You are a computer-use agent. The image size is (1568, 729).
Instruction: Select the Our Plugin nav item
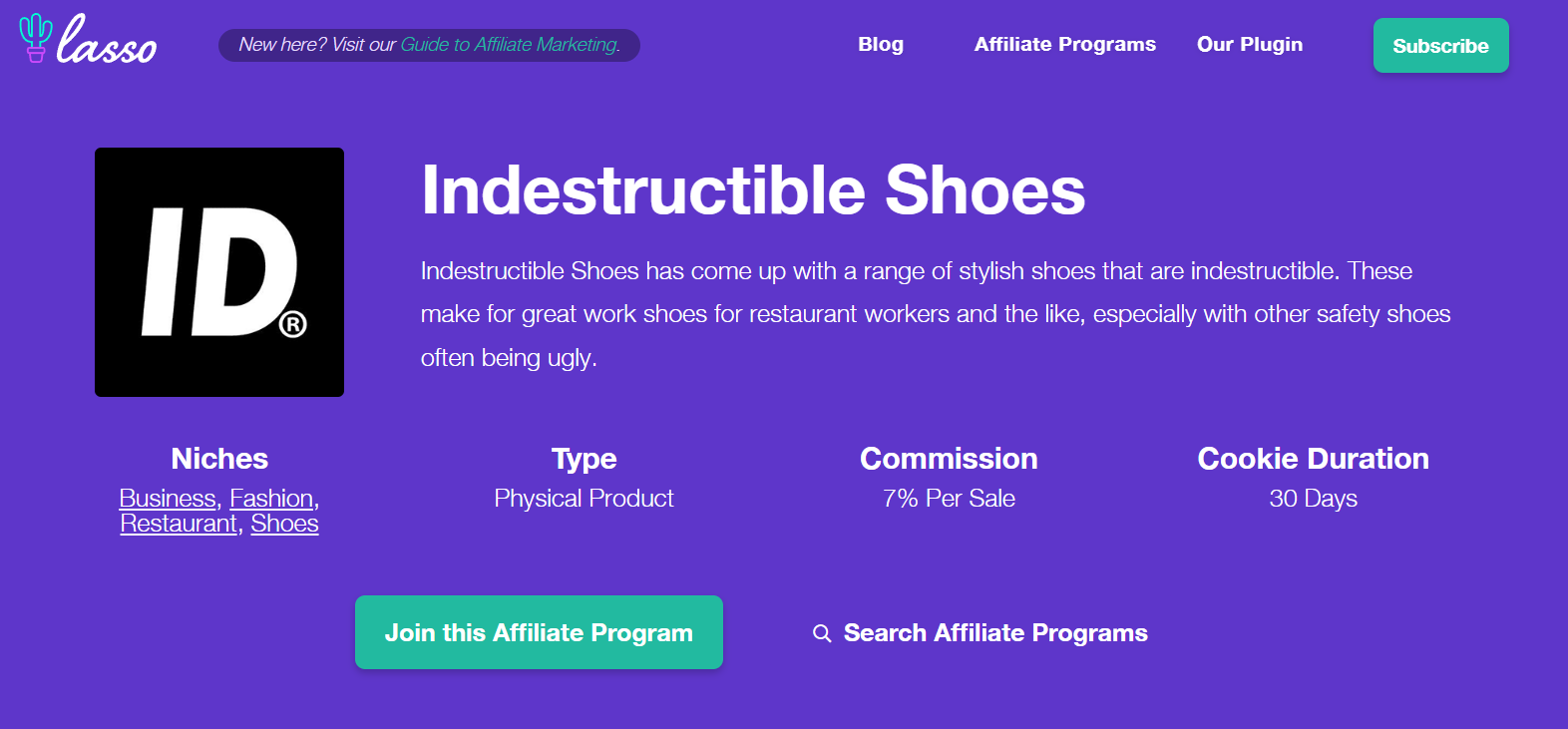1249,45
